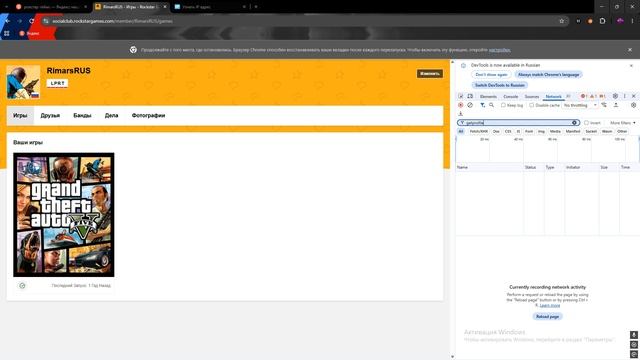Viewport: 640px width, 360px height.
Task: Click the Reload page button
Action: (547, 316)
